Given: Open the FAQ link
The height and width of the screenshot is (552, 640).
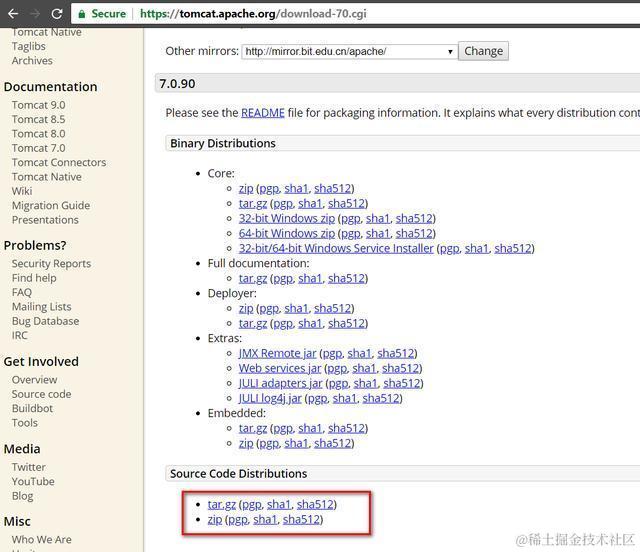Looking at the screenshot, I should coord(22,292).
